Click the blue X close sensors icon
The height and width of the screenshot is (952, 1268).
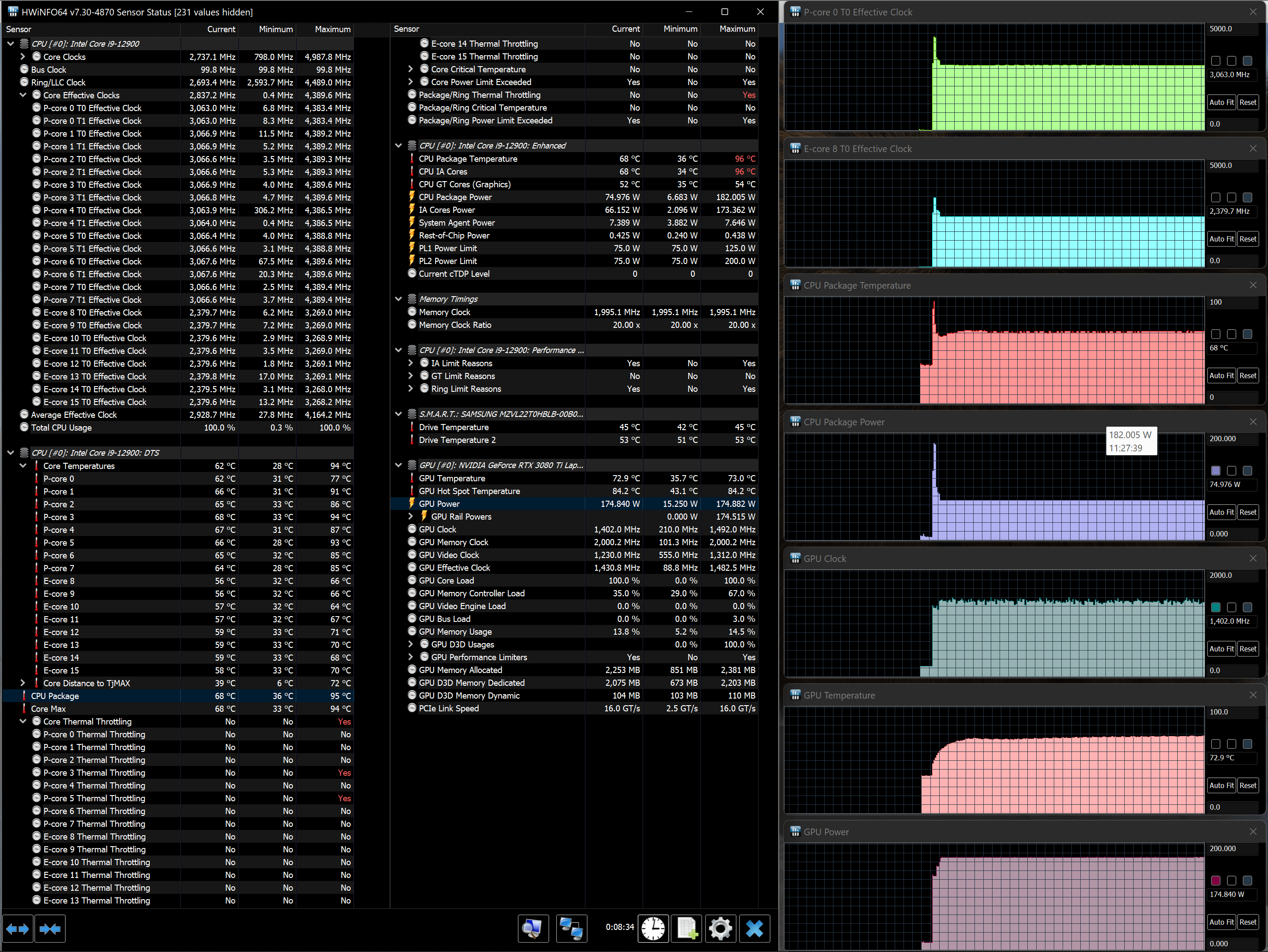tap(755, 928)
